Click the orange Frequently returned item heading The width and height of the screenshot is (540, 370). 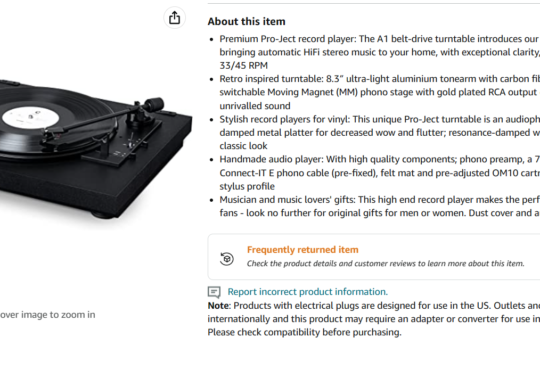tap(303, 249)
